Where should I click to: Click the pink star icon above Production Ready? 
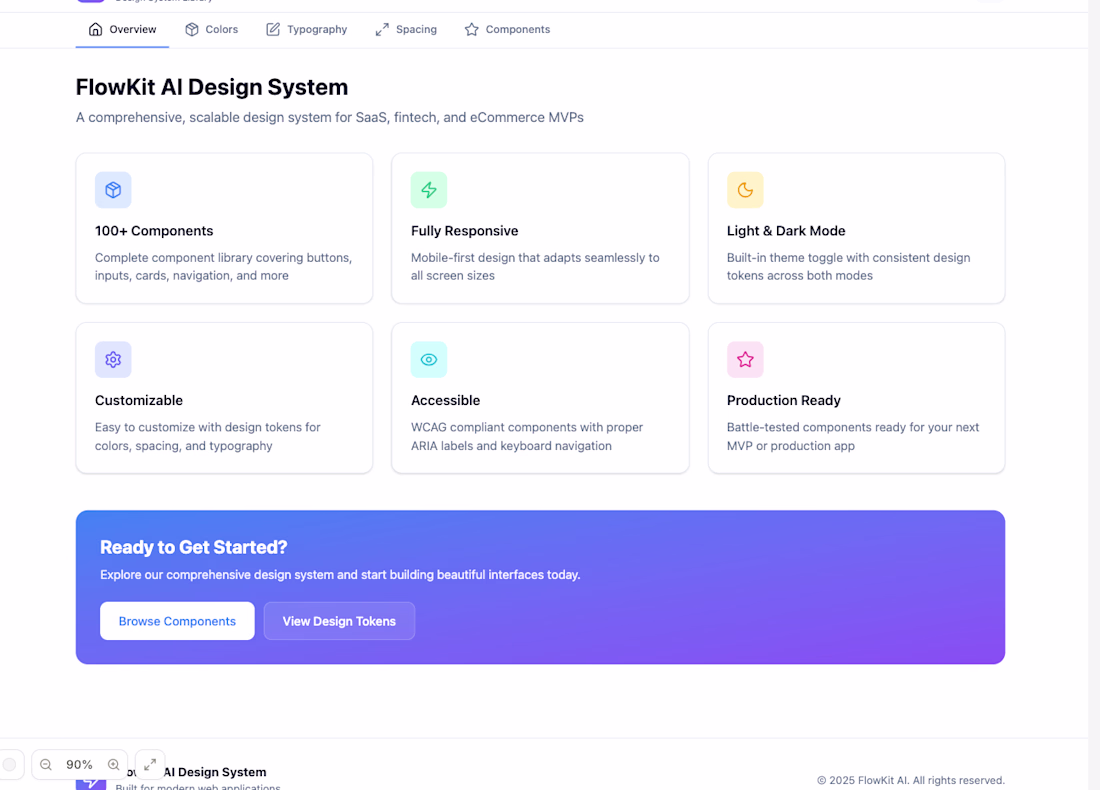click(x=745, y=360)
